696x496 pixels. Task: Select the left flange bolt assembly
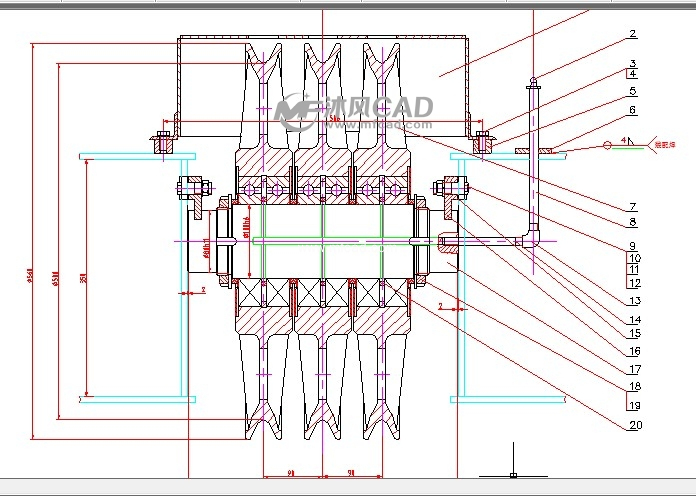point(193,188)
